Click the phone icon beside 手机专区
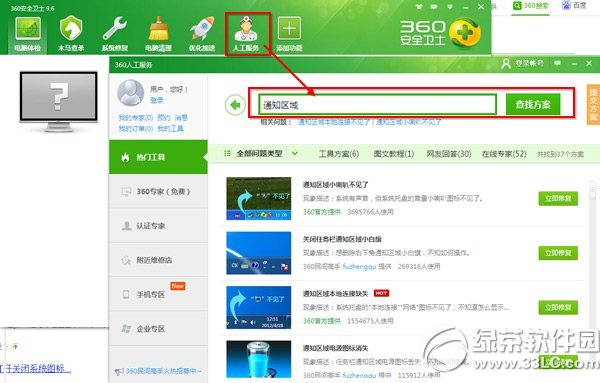The image size is (600, 383). 126,294
